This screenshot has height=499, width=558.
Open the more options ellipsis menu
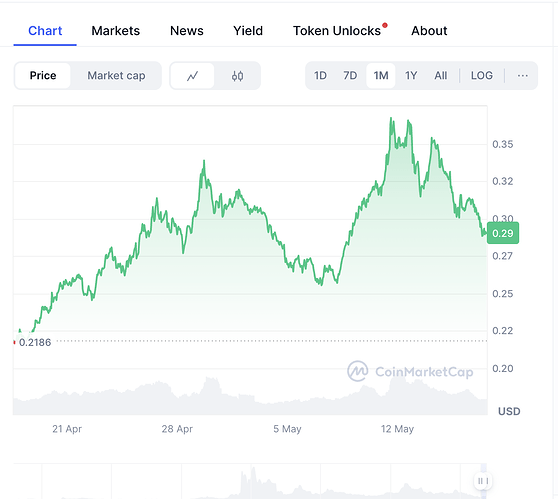522,76
